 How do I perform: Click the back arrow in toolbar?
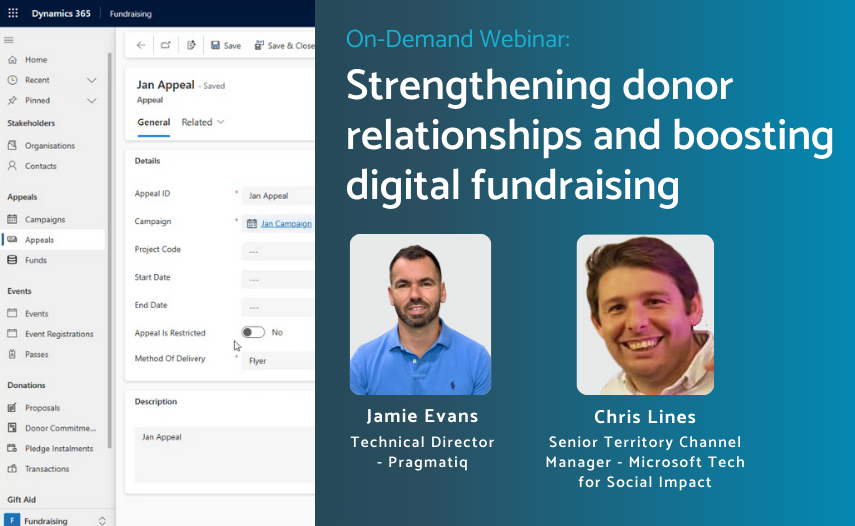click(141, 45)
